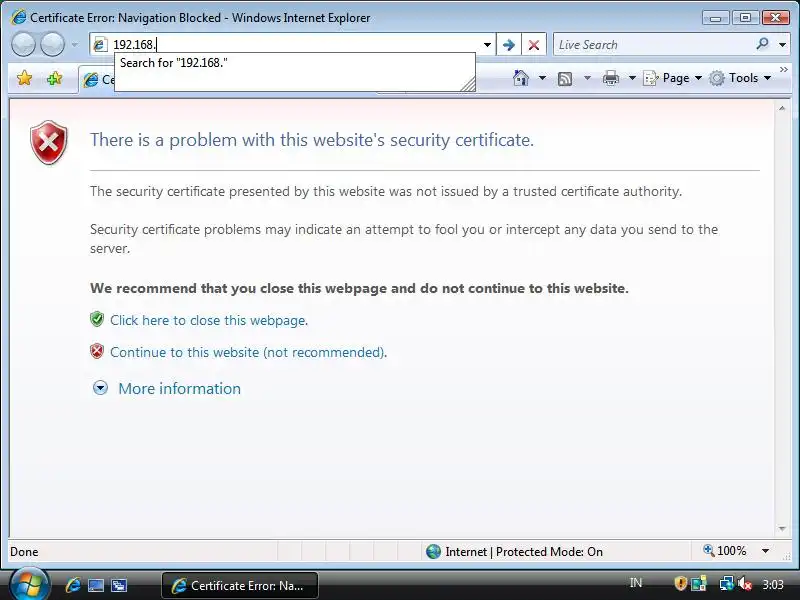Click the Windows Start orb
Viewport: 800px width, 600px height.
tap(30, 584)
